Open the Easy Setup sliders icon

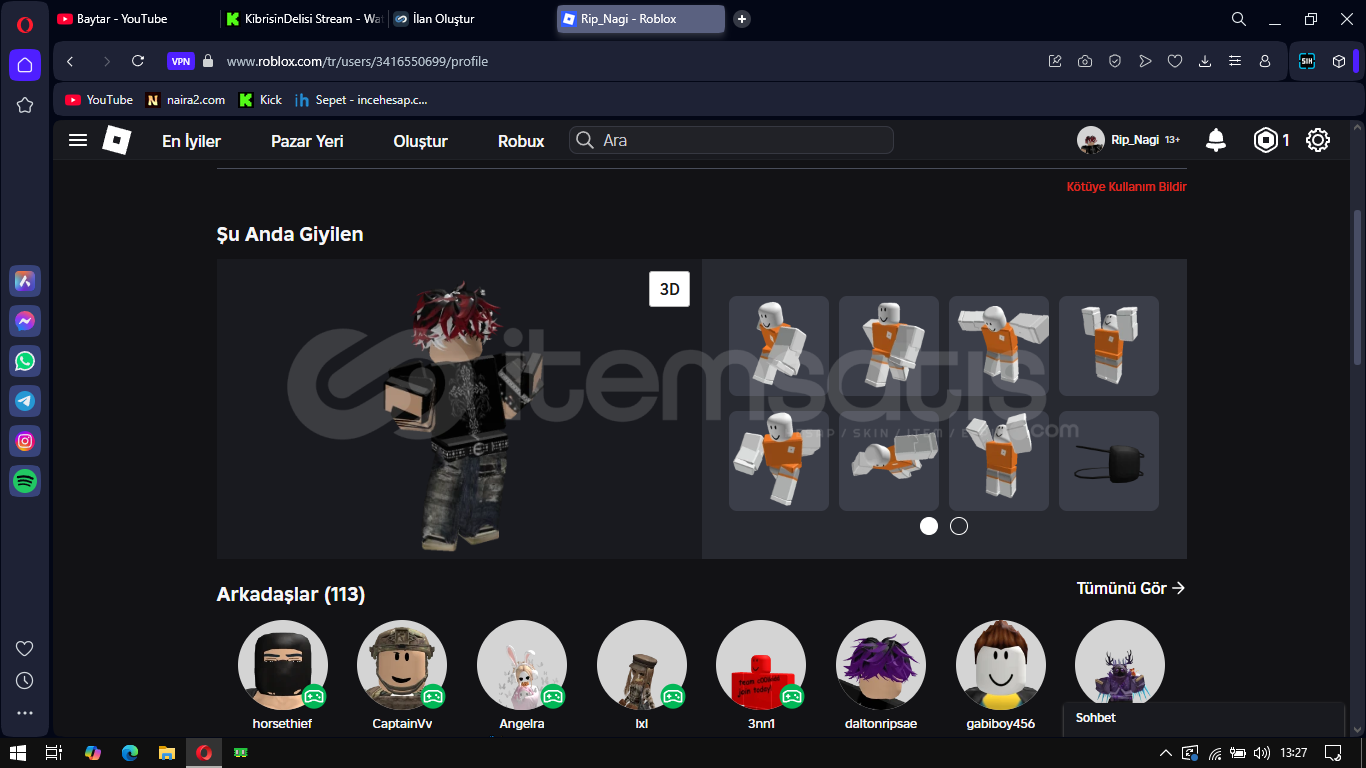point(1235,61)
